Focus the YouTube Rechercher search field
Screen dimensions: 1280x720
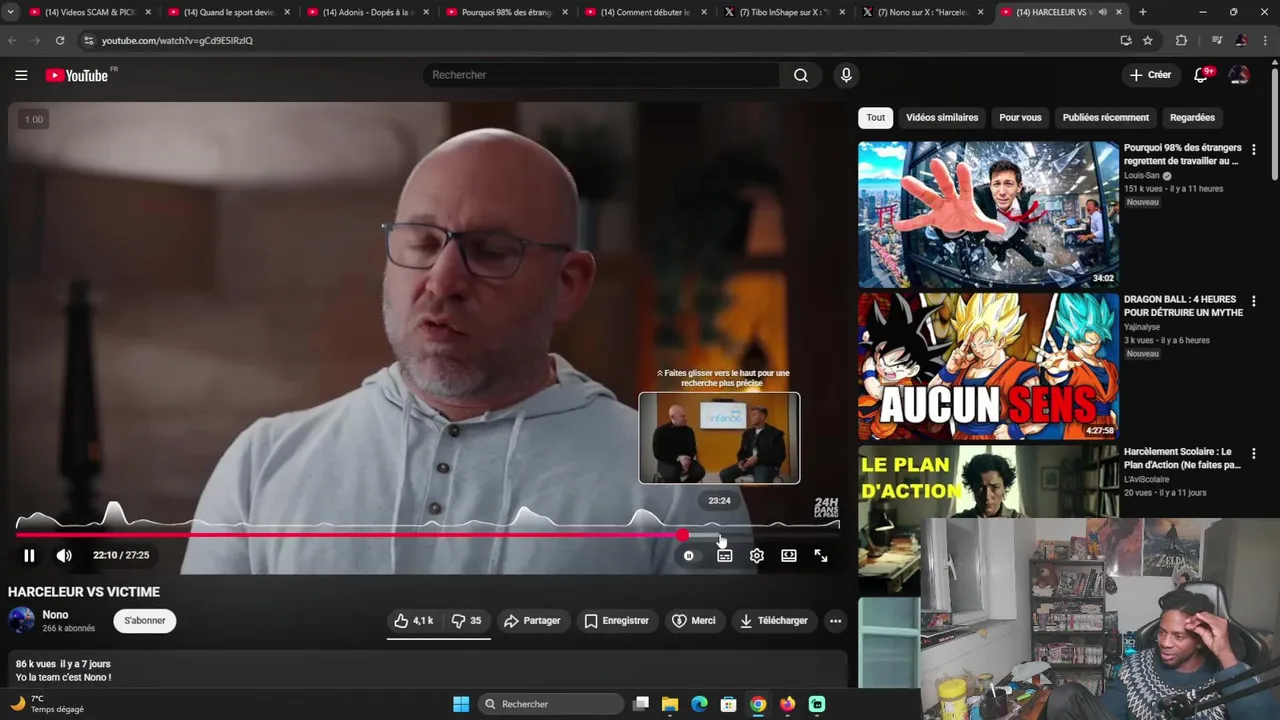(601, 75)
